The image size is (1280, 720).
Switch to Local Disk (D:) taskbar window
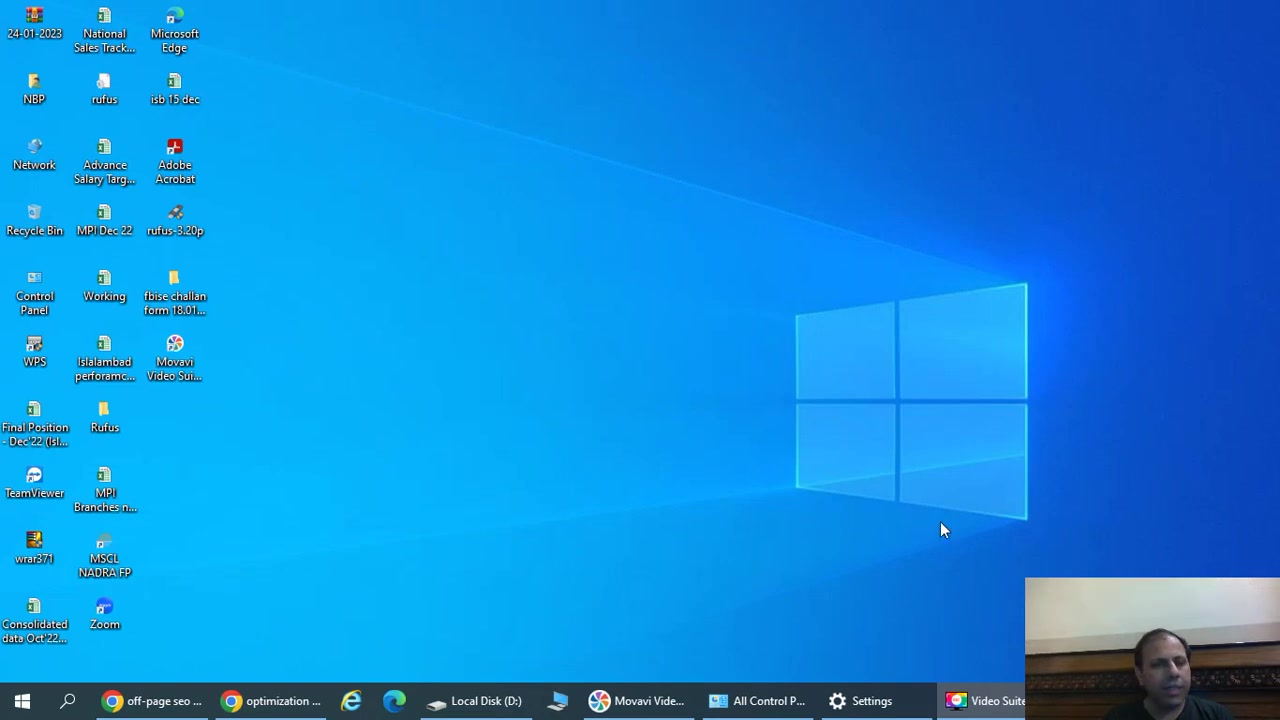pyautogui.click(x=475, y=701)
